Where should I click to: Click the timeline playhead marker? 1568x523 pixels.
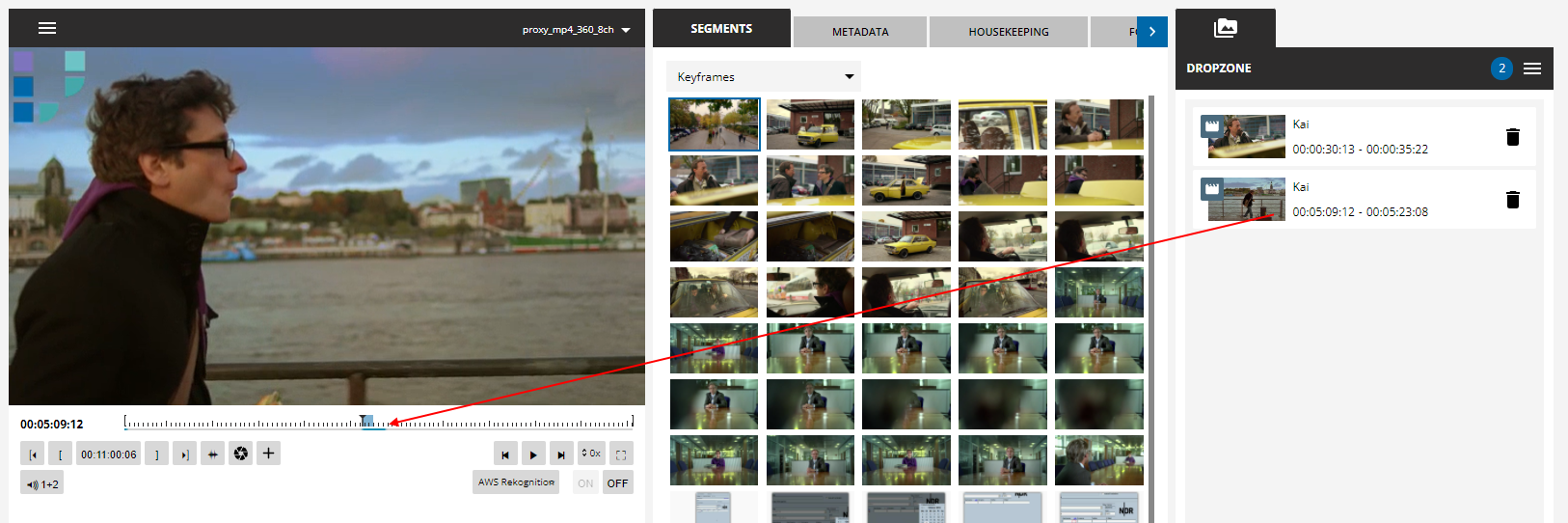pos(365,421)
